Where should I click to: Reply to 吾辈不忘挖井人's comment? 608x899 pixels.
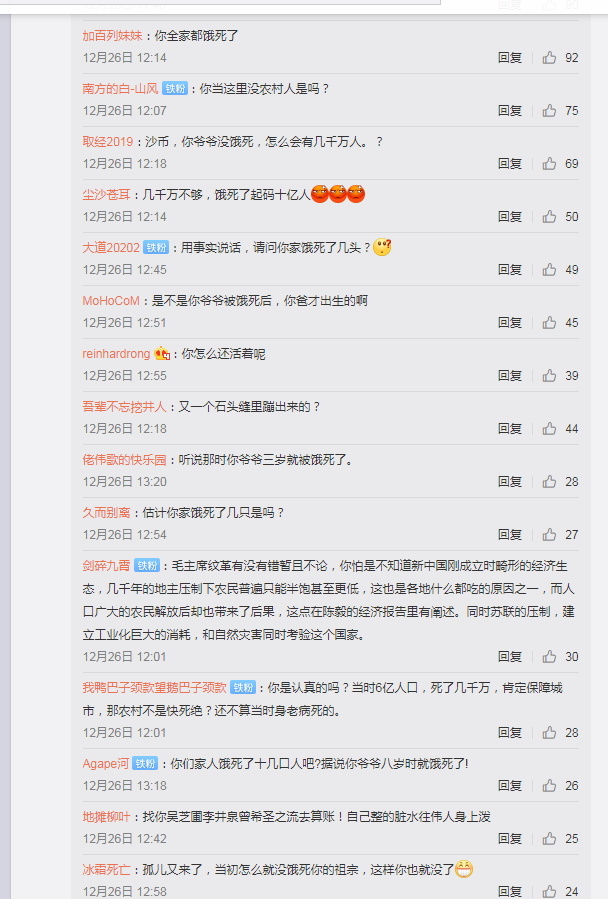point(510,428)
